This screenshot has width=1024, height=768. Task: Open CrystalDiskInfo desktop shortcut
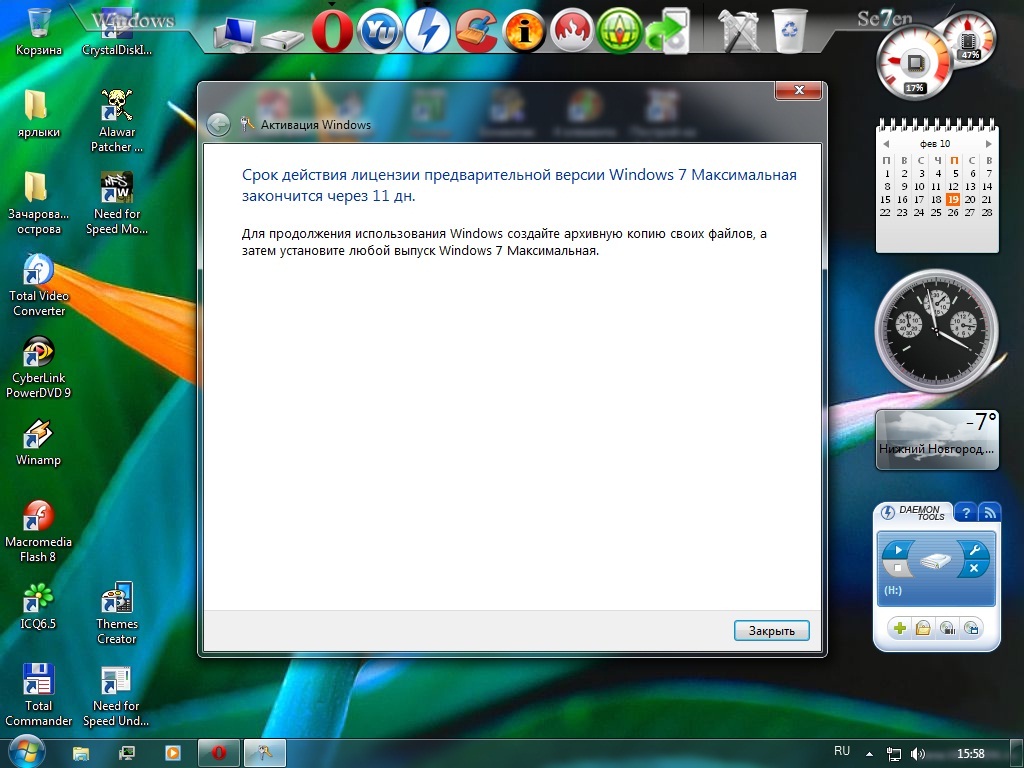click(117, 31)
